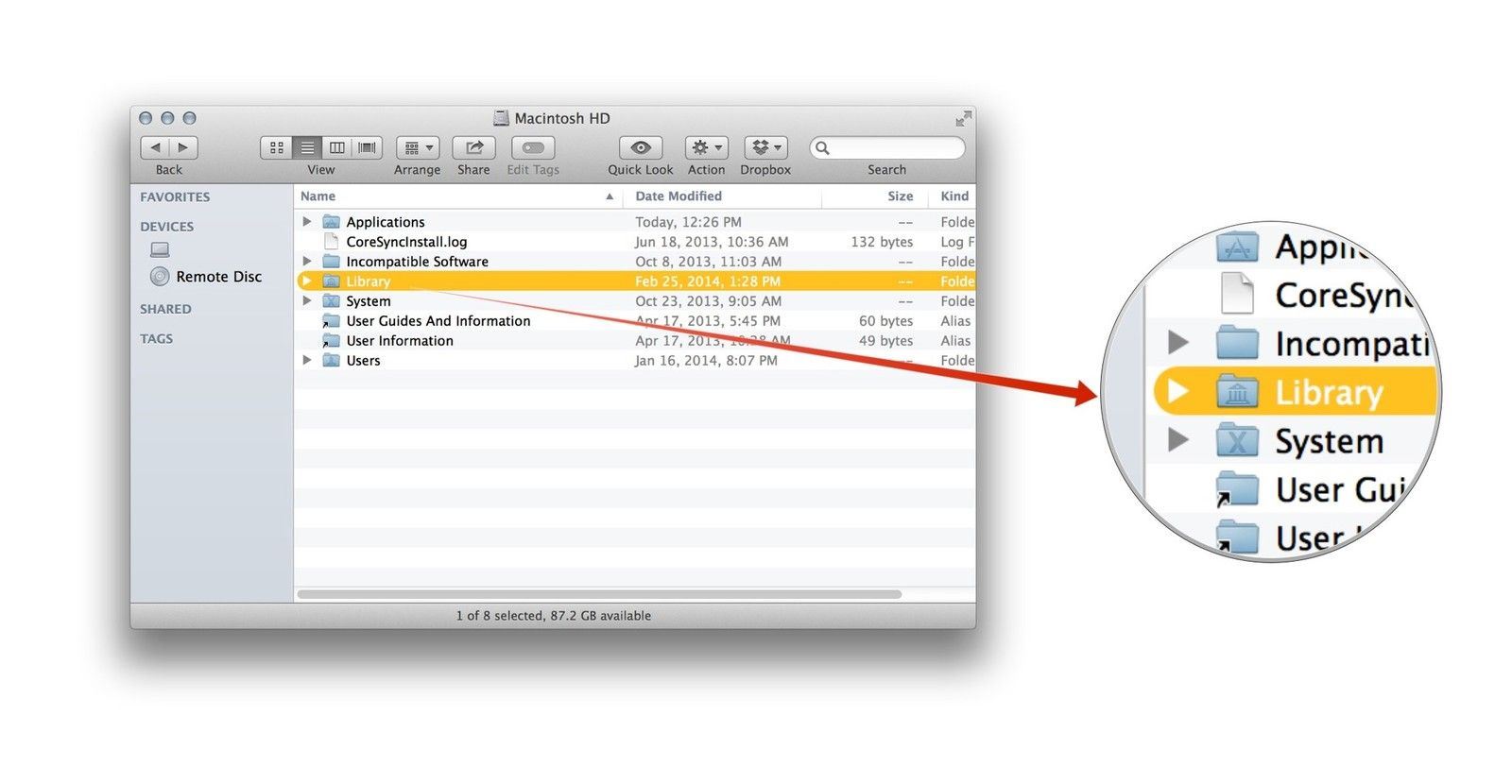Switch to column view mode

click(336, 147)
